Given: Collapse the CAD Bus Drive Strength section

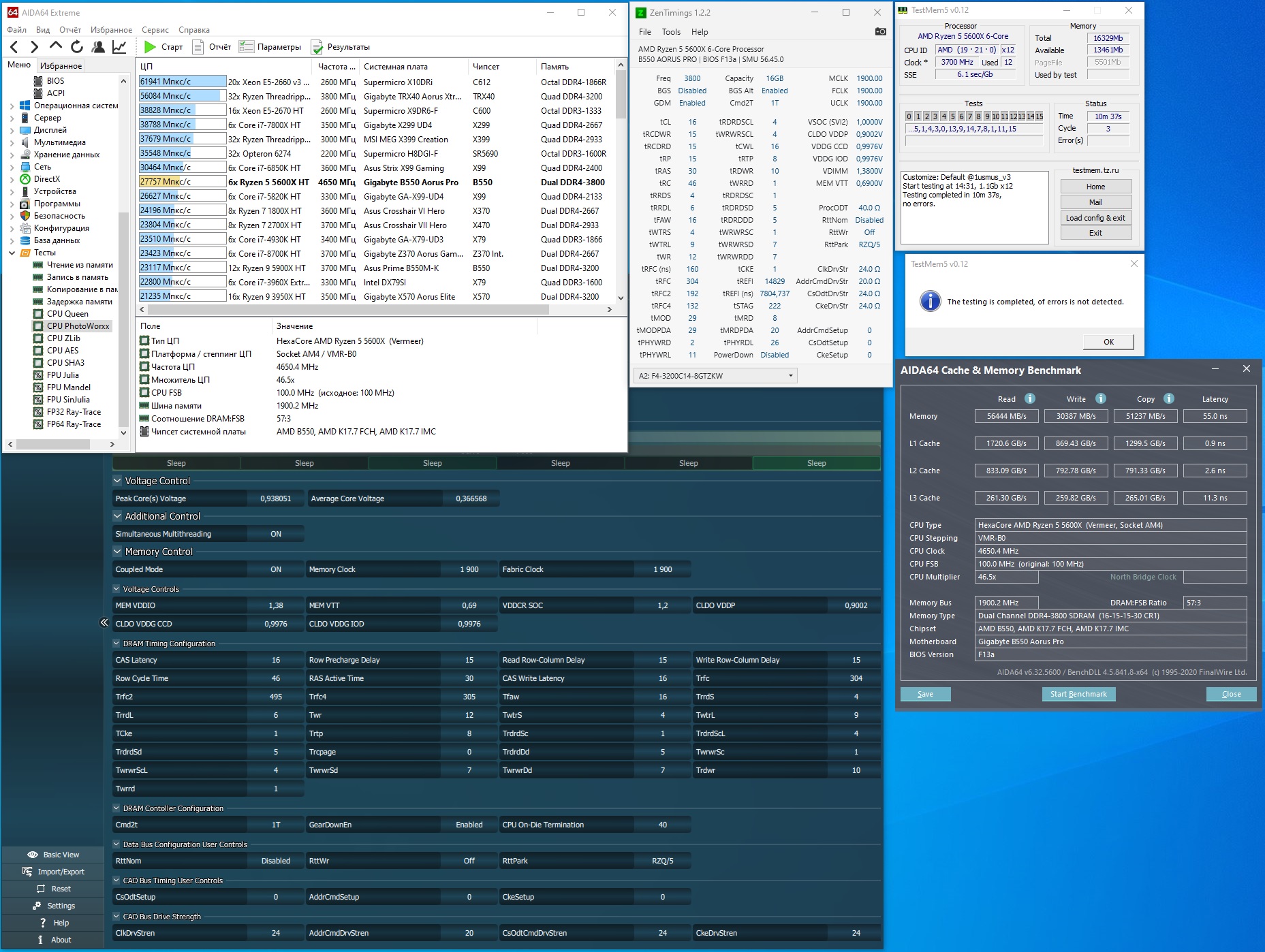Looking at the screenshot, I should pos(116,917).
